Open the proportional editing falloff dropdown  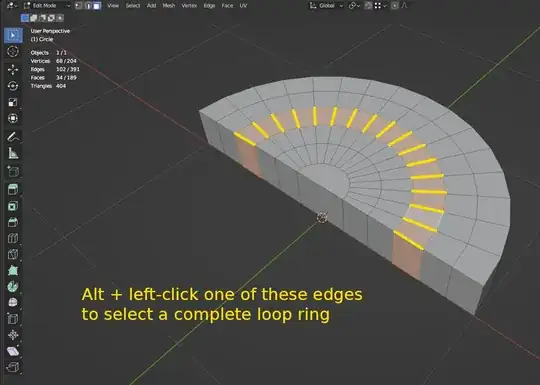pyautogui.click(x=405, y=6)
